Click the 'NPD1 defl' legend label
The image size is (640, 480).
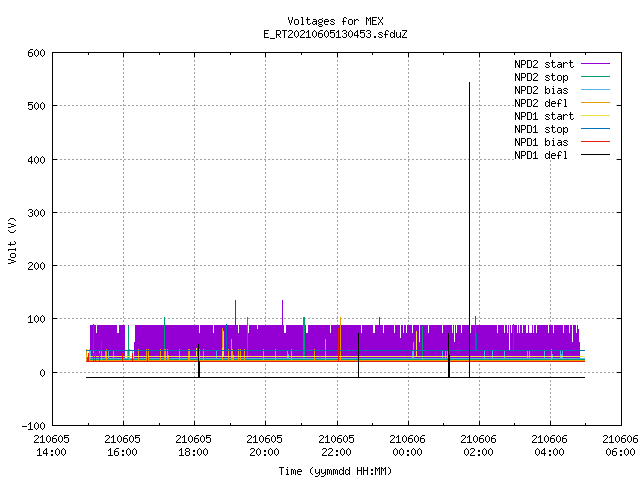coord(541,156)
